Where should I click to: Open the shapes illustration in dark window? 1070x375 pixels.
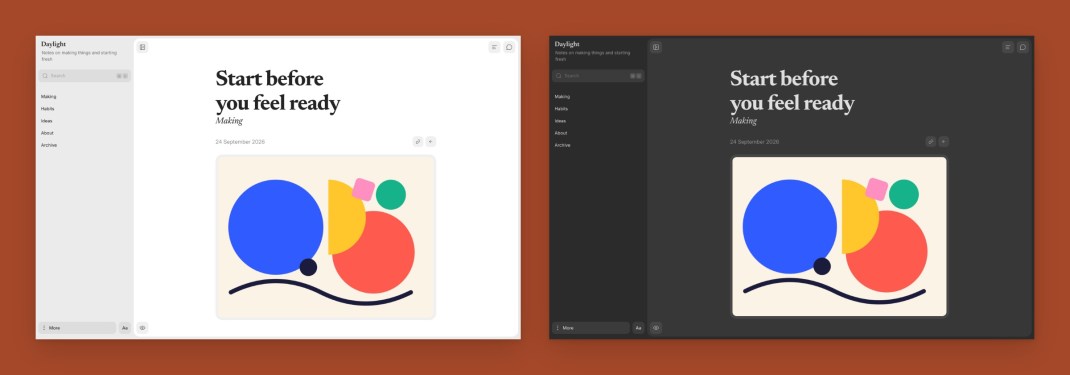click(x=839, y=237)
